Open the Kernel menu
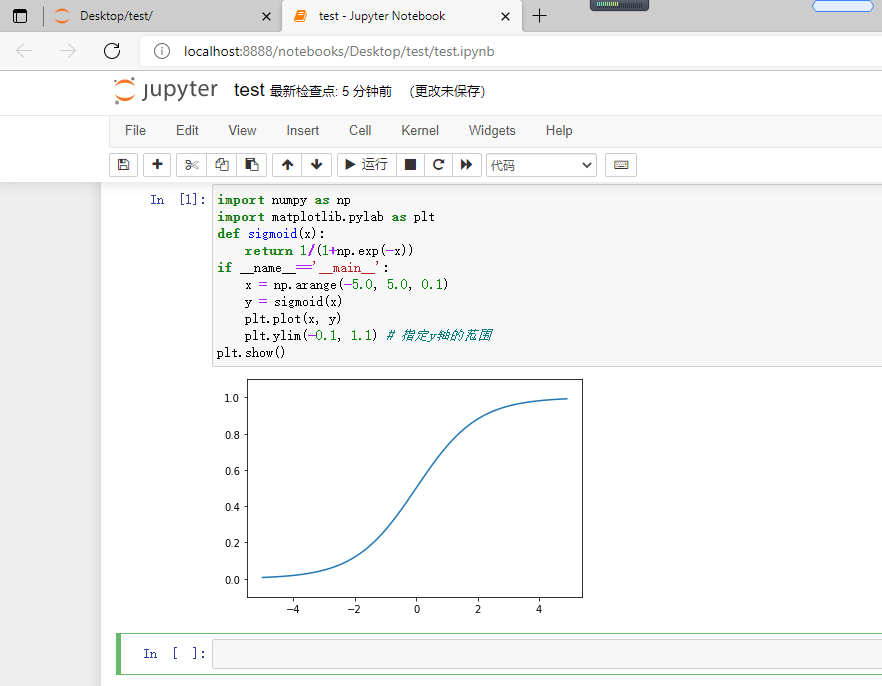The width and height of the screenshot is (882, 686). 419,130
